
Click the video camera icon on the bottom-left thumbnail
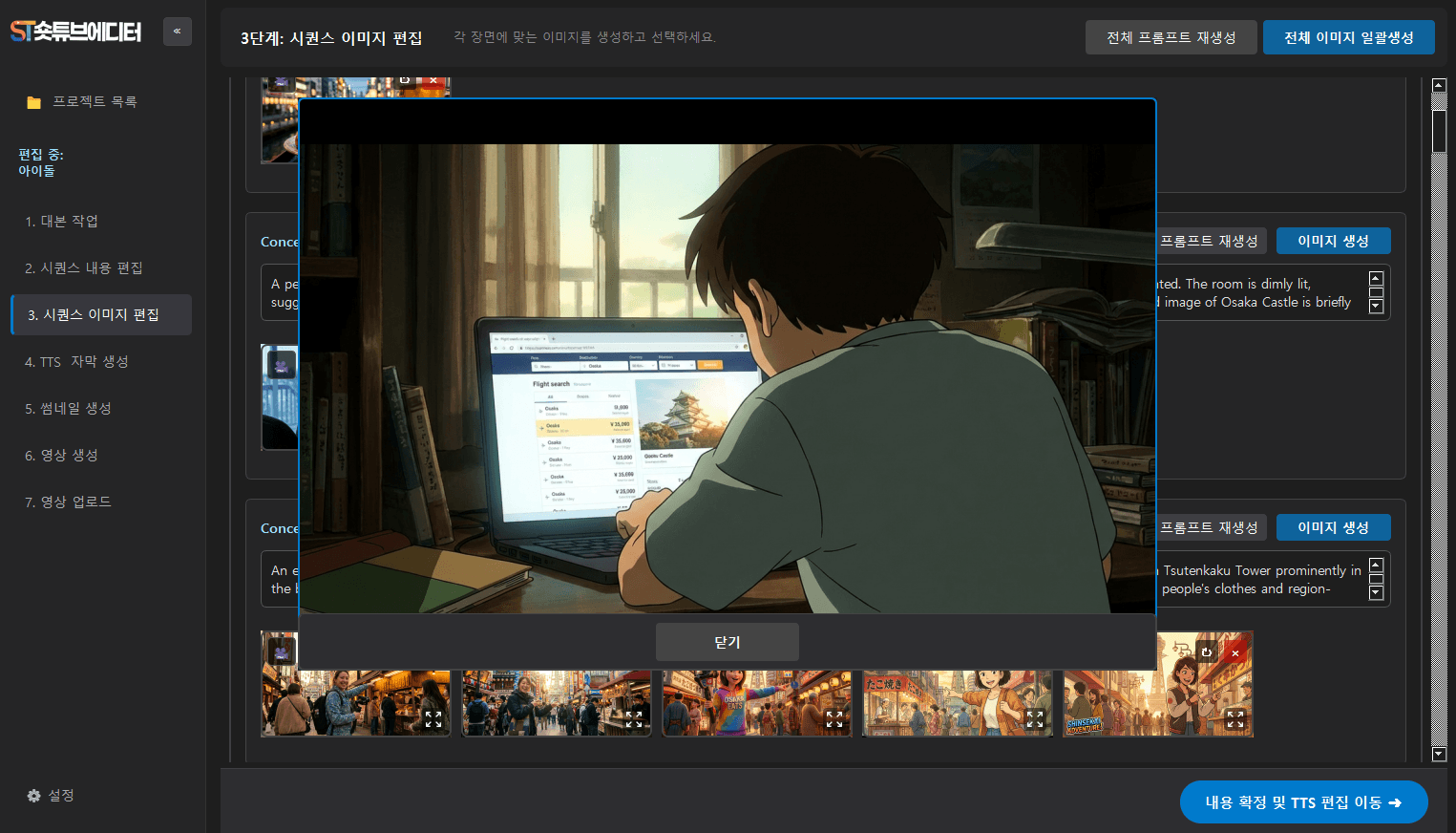[281, 652]
